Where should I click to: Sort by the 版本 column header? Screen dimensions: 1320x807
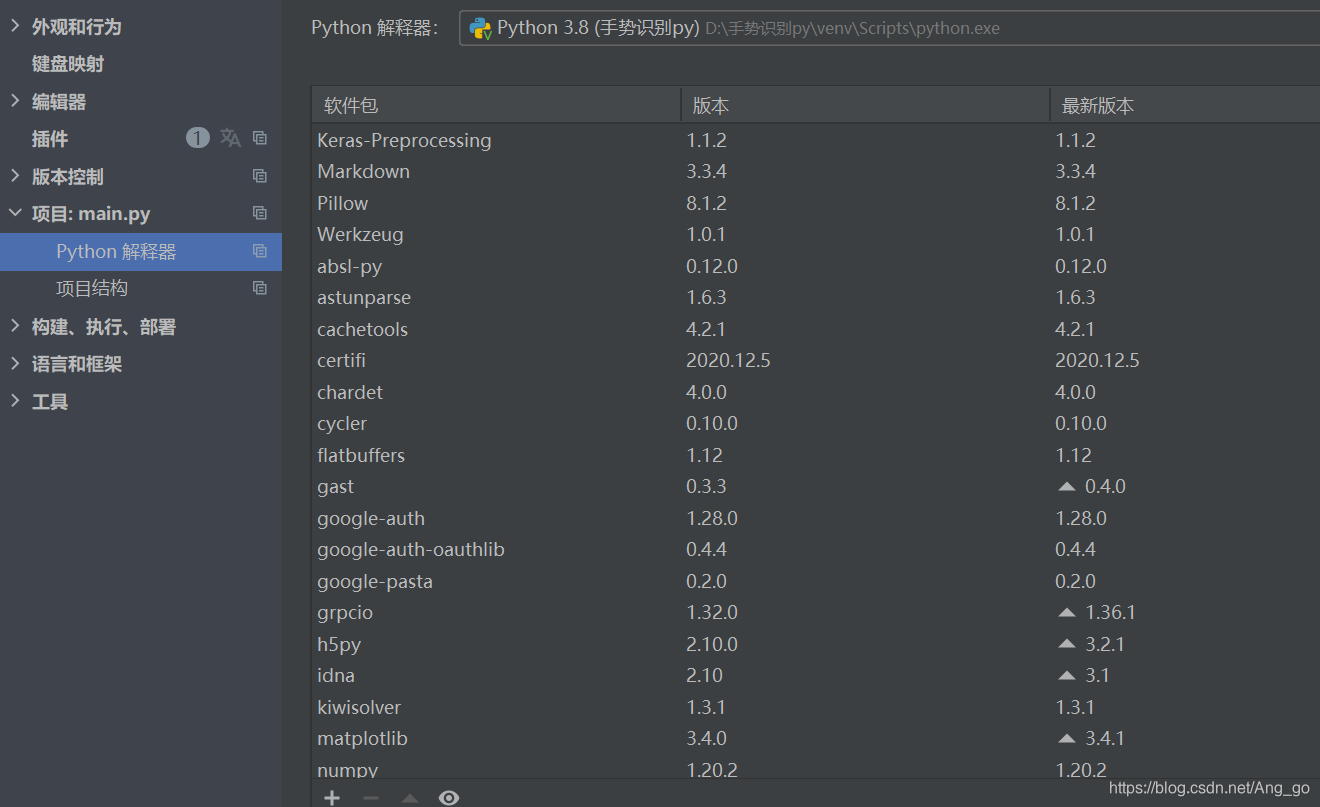(x=865, y=105)
